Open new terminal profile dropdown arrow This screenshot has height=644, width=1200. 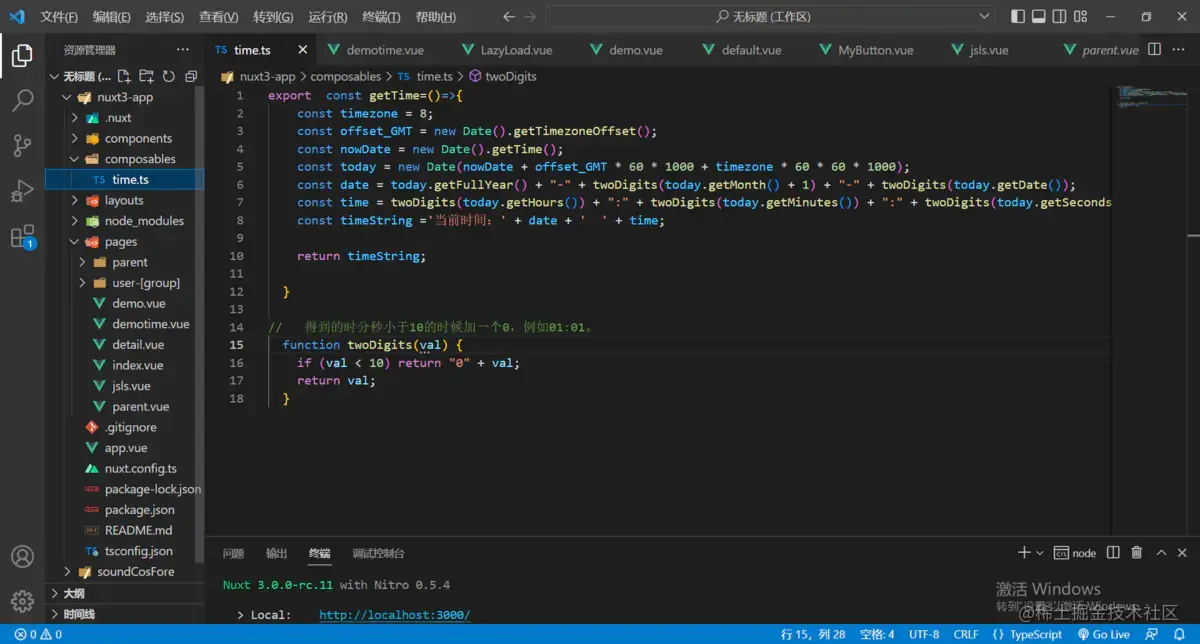point(1040,552)
